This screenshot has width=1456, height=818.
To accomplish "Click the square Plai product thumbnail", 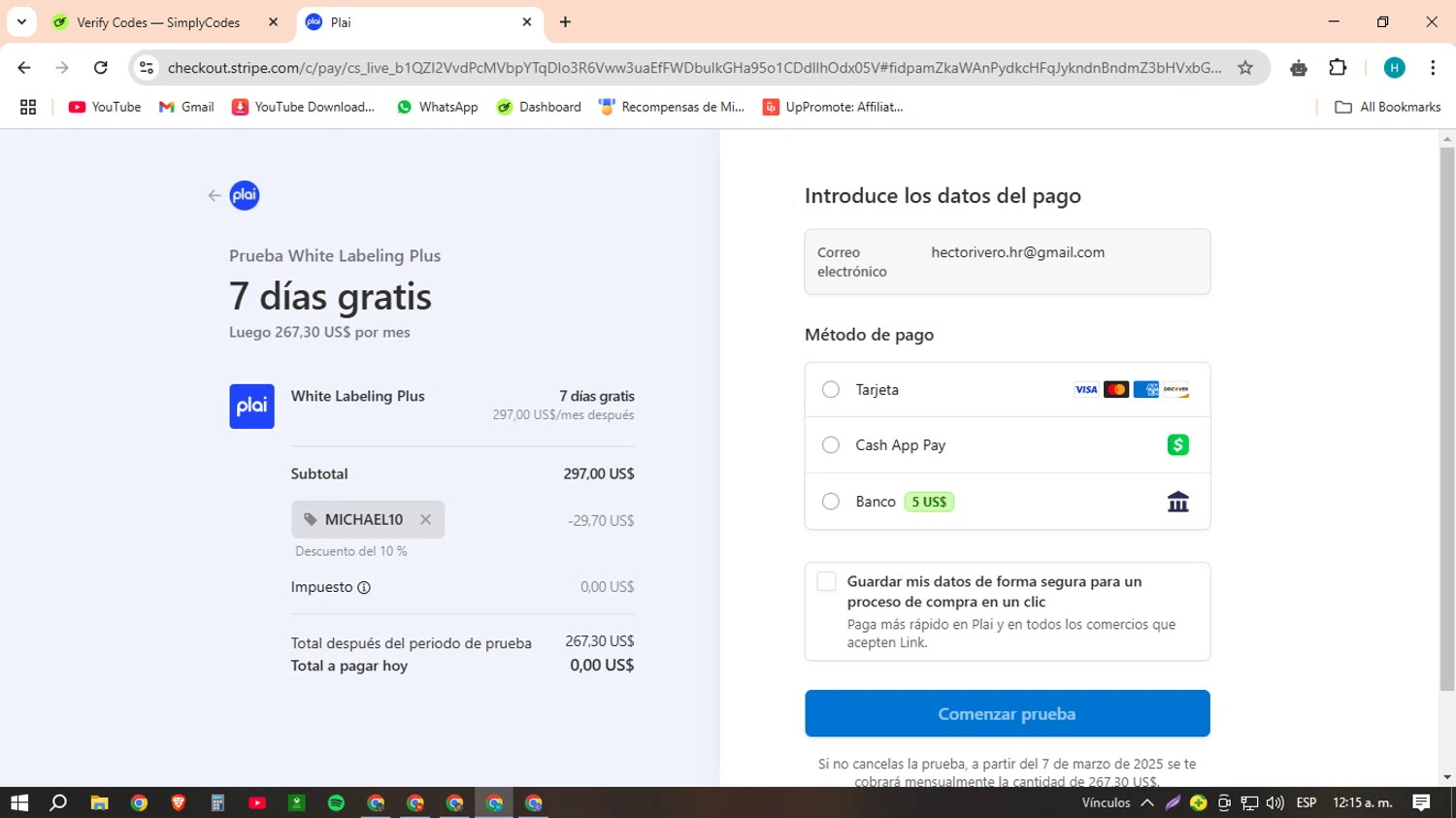I will coord(251,406).
